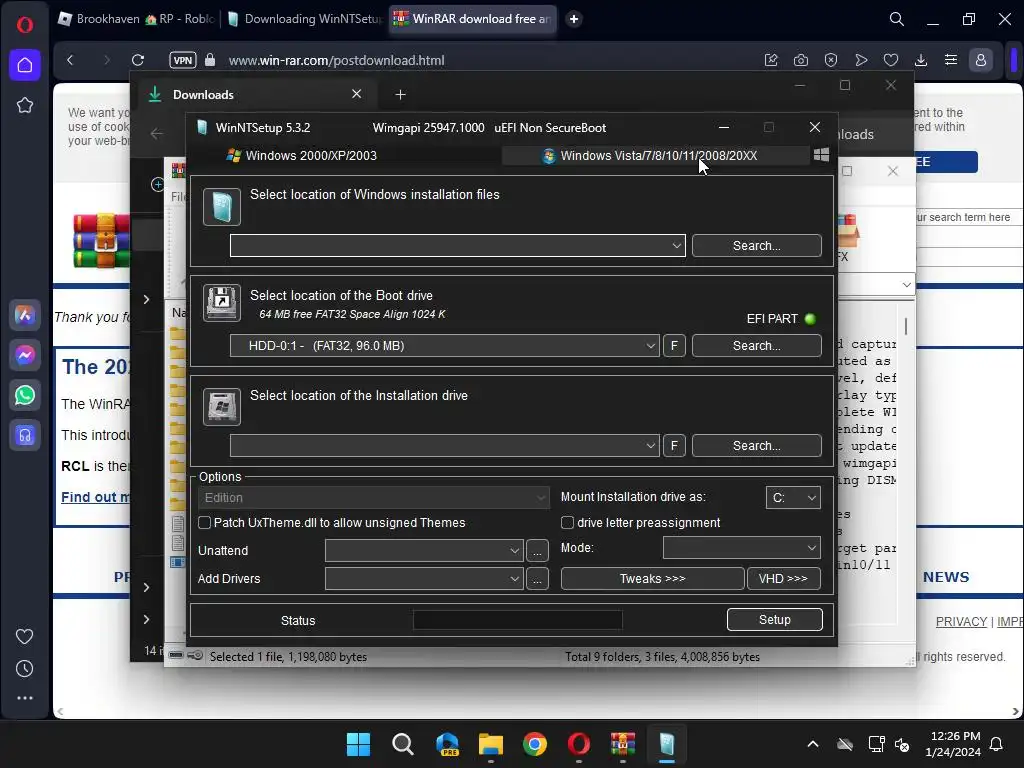Open the Tweaks >>> panel
1024x768 pixels.
[652, 579]
